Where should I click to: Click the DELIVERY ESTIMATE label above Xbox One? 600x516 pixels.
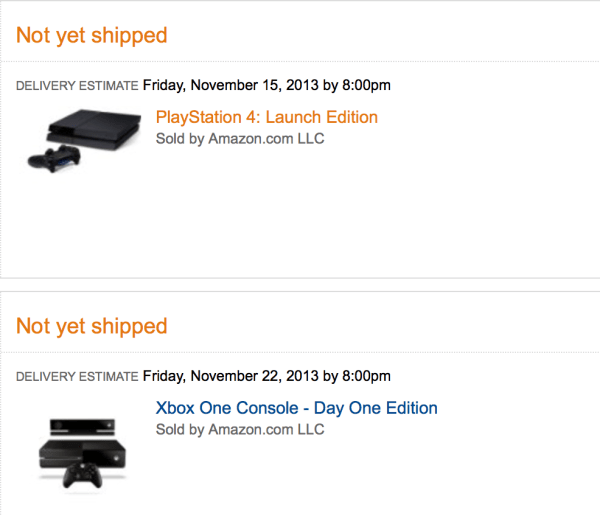(77, 377)
